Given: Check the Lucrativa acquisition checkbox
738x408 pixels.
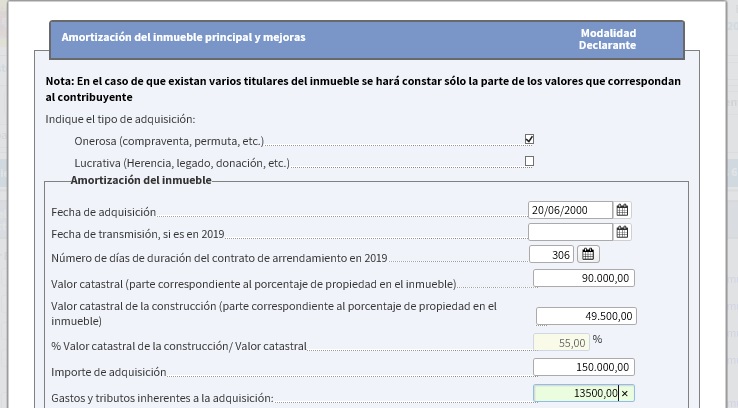Looking at the screenshot, I should (529, 161).
